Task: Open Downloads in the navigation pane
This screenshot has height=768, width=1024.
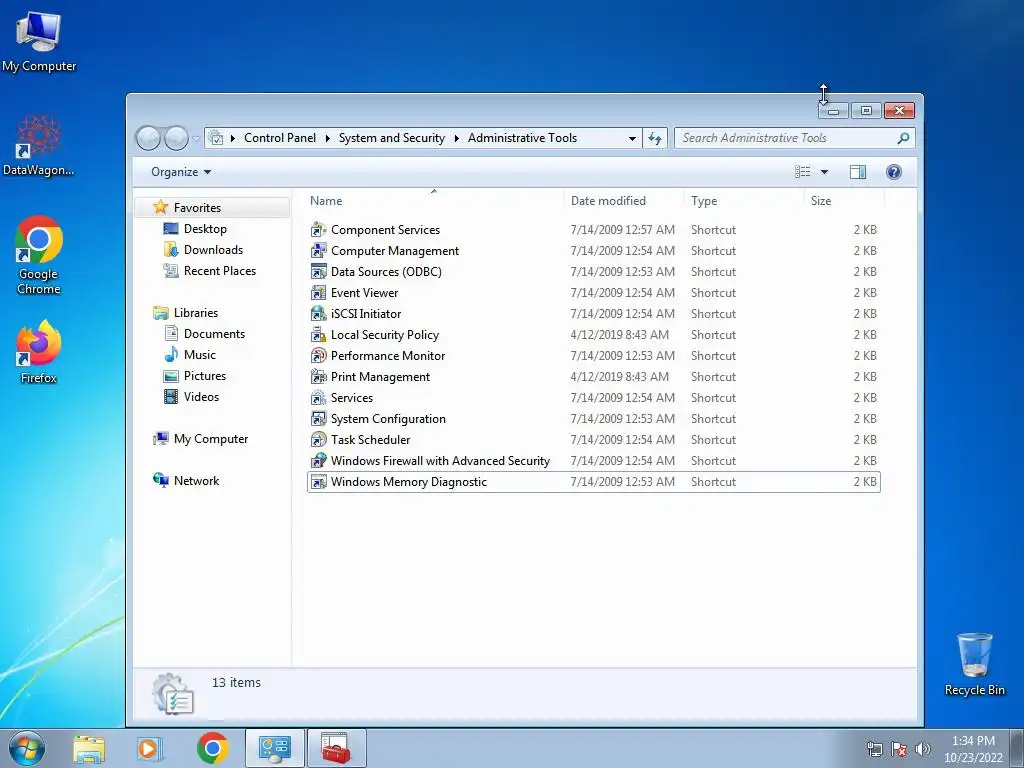Action: click(x=212, y=249)
